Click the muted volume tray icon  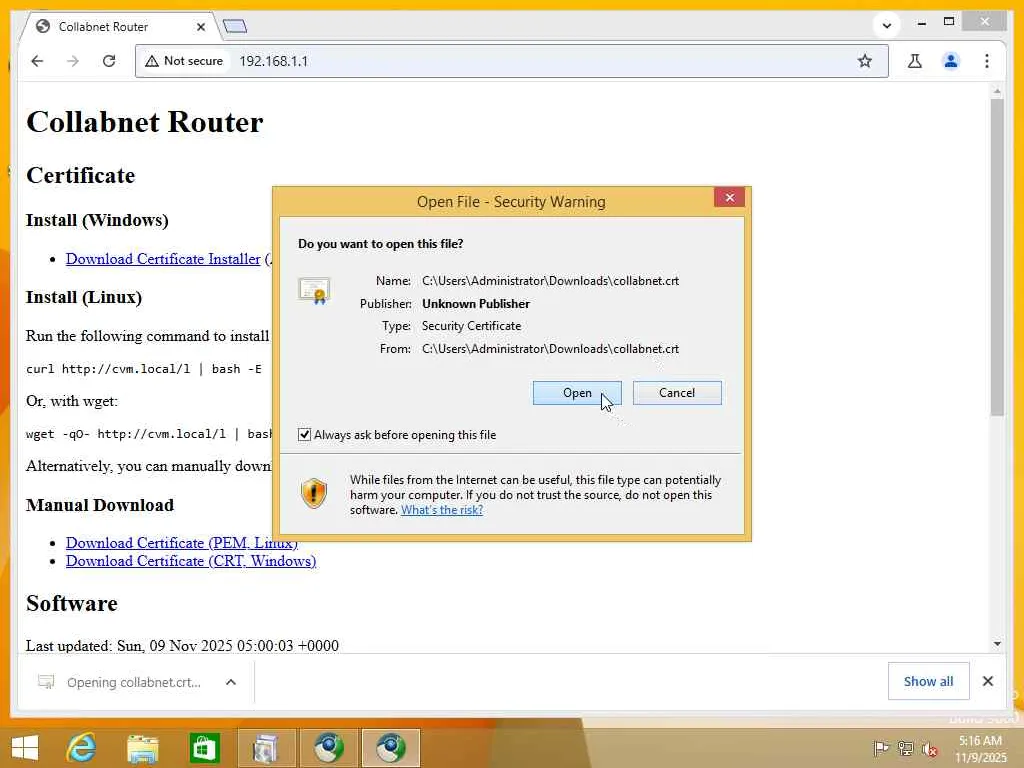(929, 748)
